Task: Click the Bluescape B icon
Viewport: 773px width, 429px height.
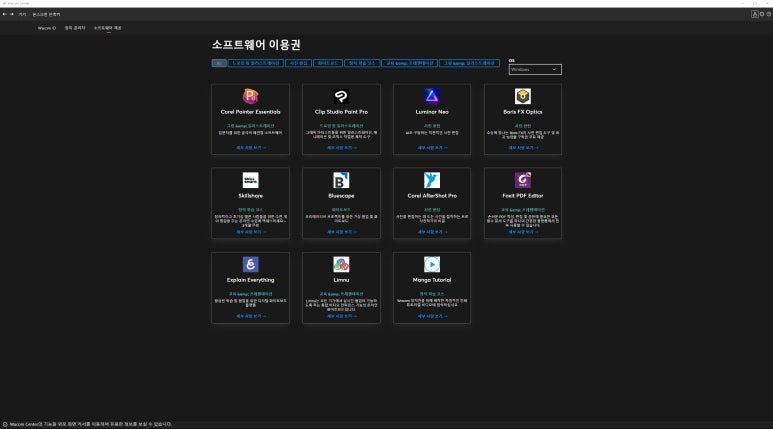Action: [x=341, y=180]
